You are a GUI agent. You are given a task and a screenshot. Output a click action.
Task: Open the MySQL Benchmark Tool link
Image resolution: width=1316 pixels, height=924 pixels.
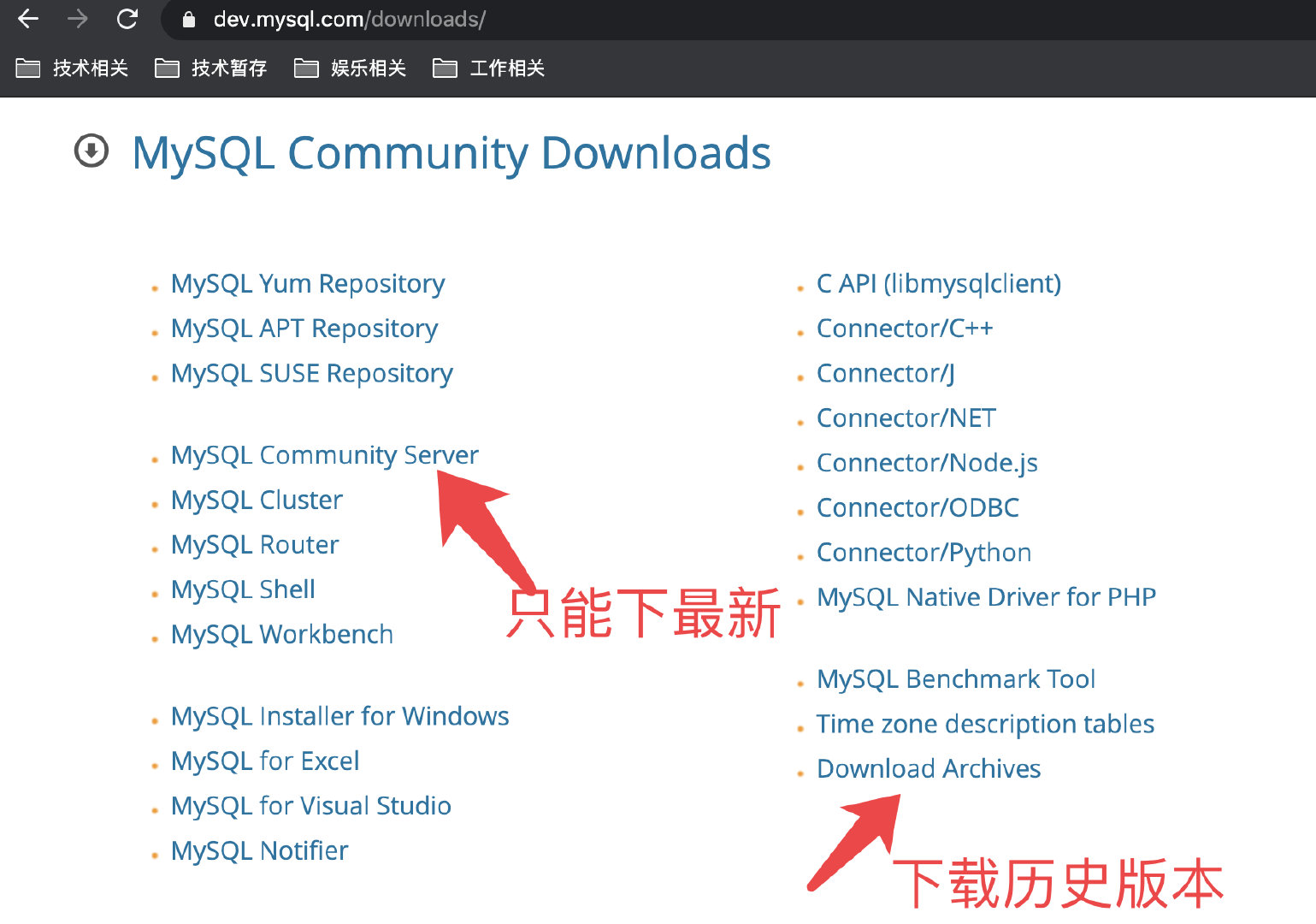[956, 679]
